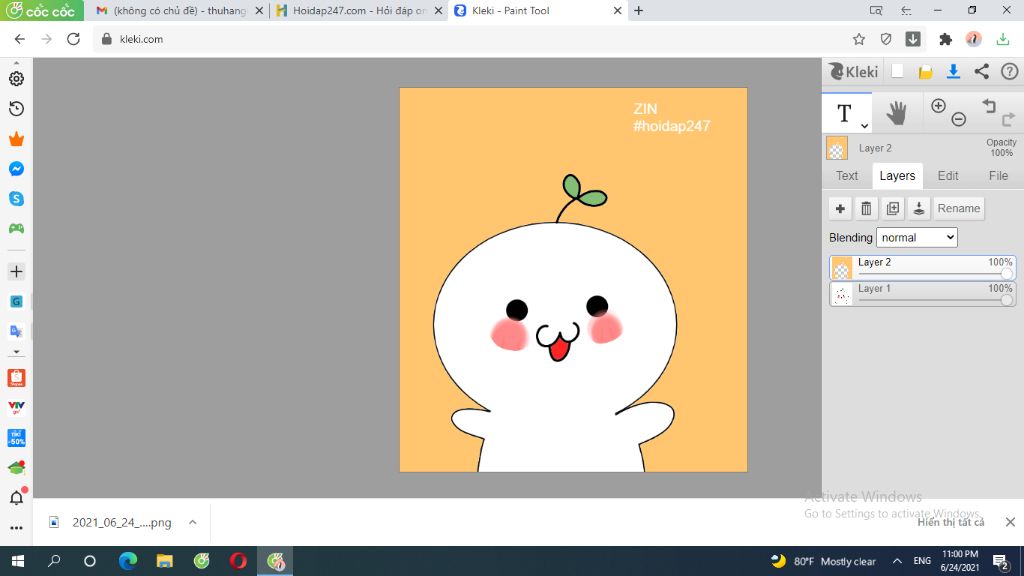Open an image with the yellow folder icon
The width and height of the screenshot is (1024, 576).
click(x=925, y=72)
